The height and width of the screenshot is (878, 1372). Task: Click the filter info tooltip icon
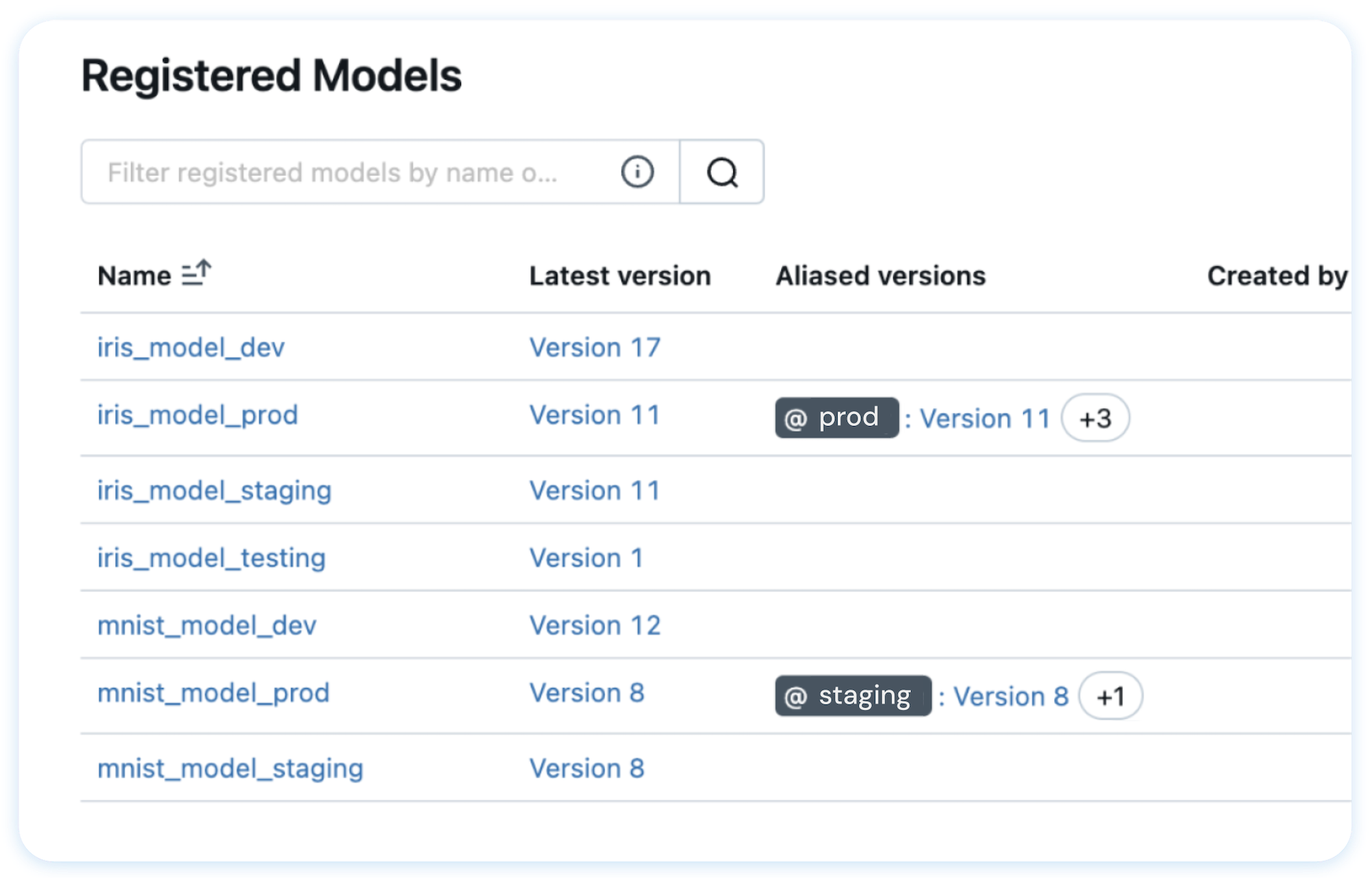point(637,171)
